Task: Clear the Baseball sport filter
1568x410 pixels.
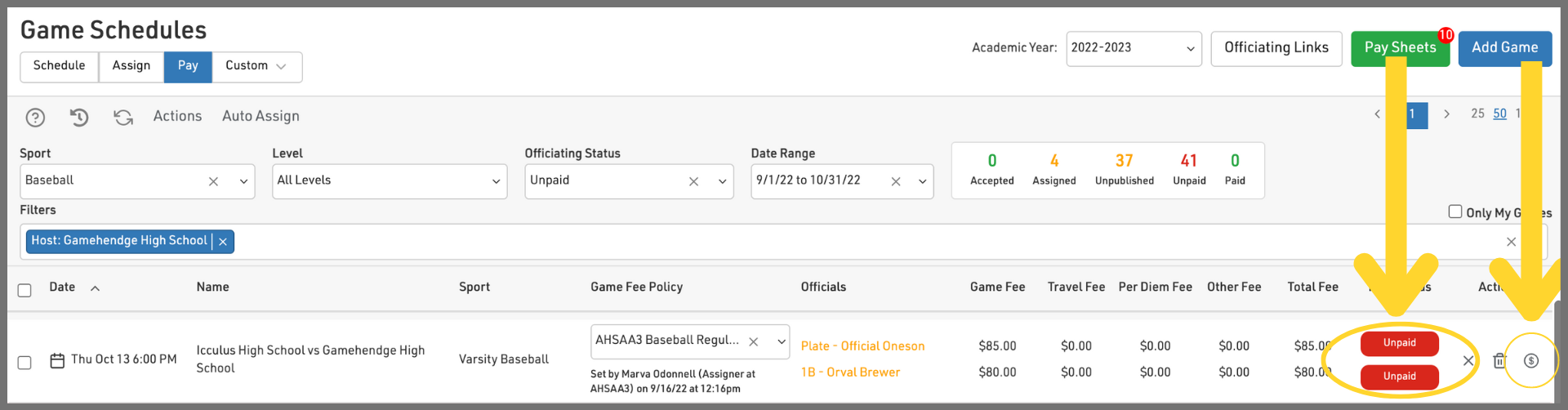Action: [x=213, y=181]
